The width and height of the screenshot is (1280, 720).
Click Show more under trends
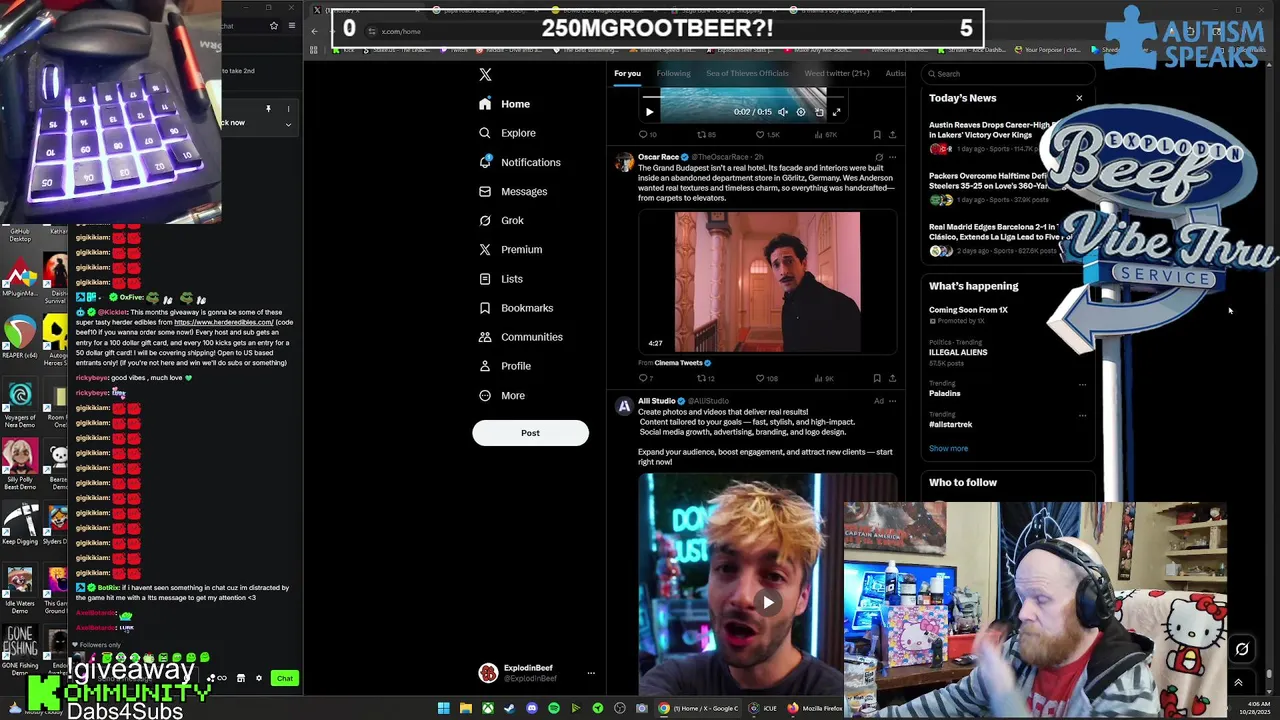coord(948,448)
